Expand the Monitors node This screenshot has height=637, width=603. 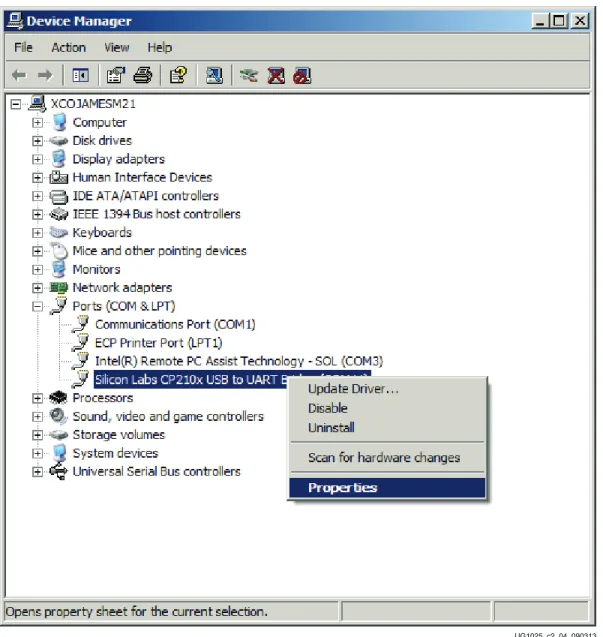pos(37,269)
